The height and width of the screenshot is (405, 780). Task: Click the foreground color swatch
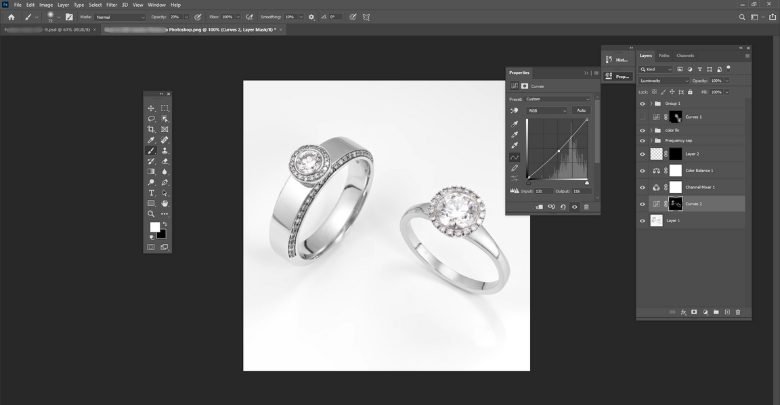click(x=155, y=227)
